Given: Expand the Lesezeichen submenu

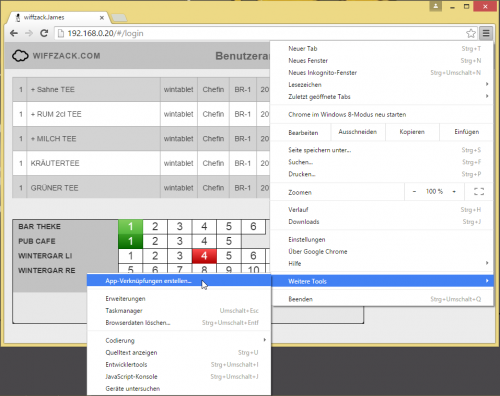Looking at the screenshot, I should [381, 85].
